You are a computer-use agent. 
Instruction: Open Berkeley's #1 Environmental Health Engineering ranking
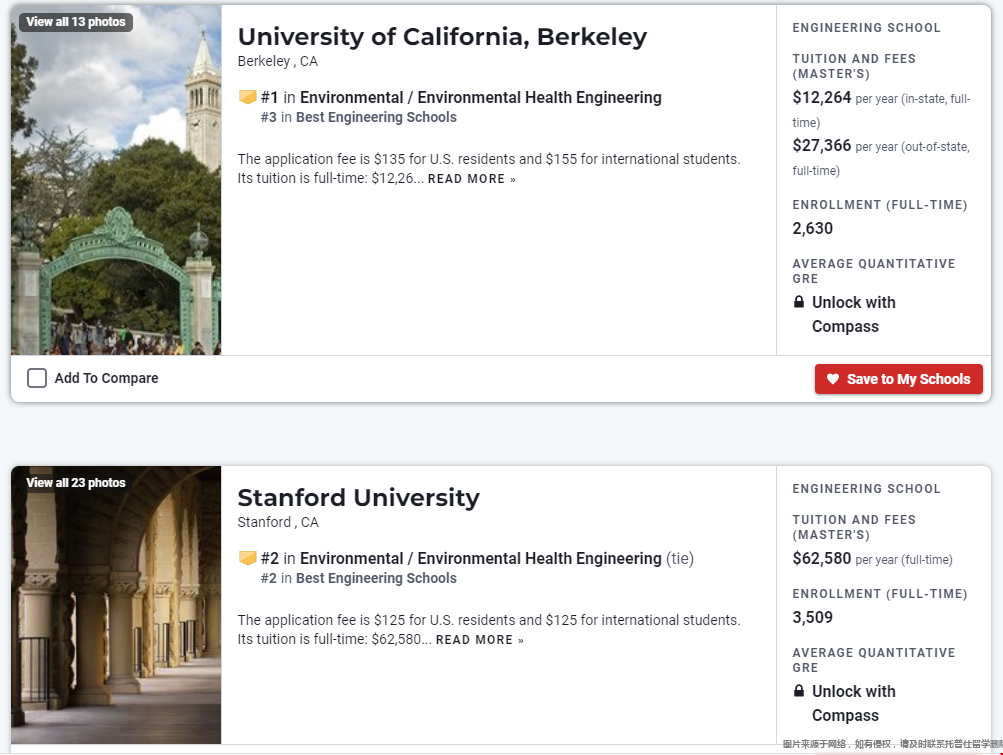[461, 97]
